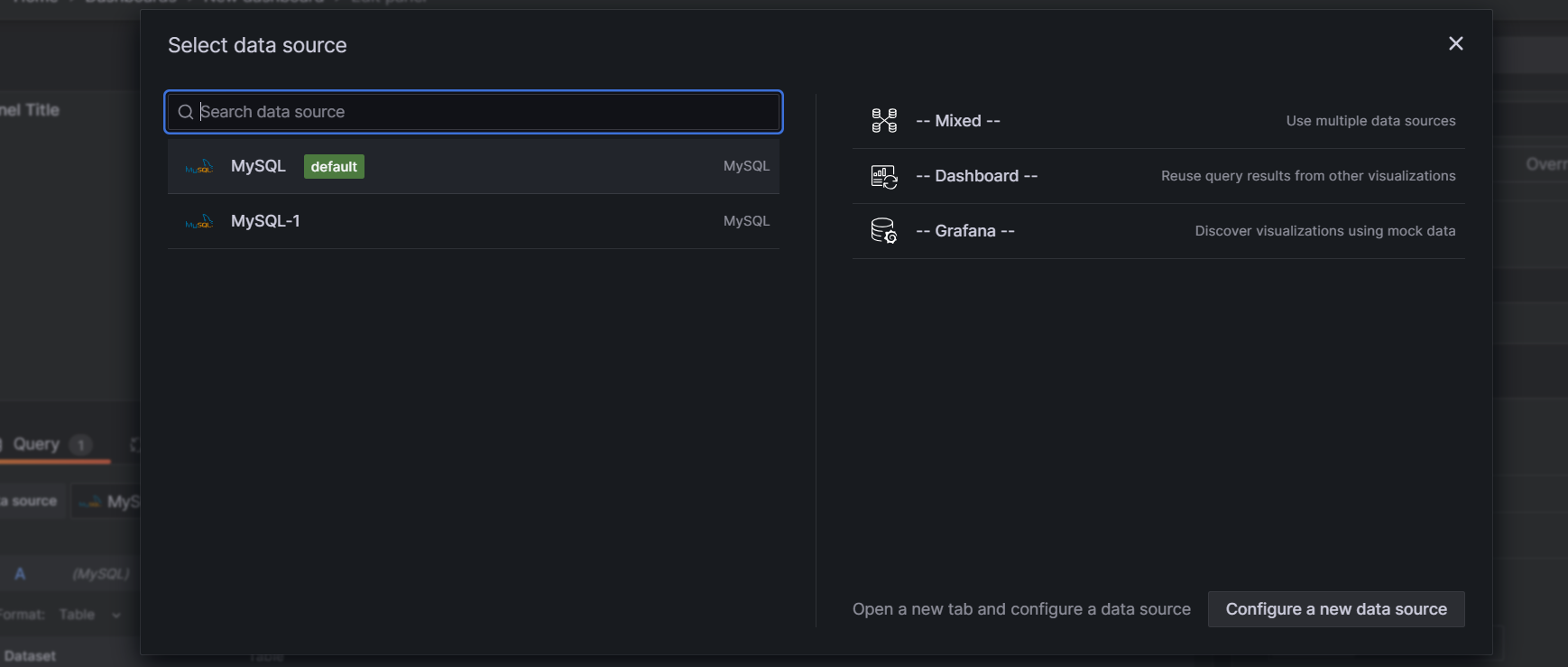Click MySQL type label on MySQL-1 row
This screenshot has width=1568, height=667.
(746, 221)
